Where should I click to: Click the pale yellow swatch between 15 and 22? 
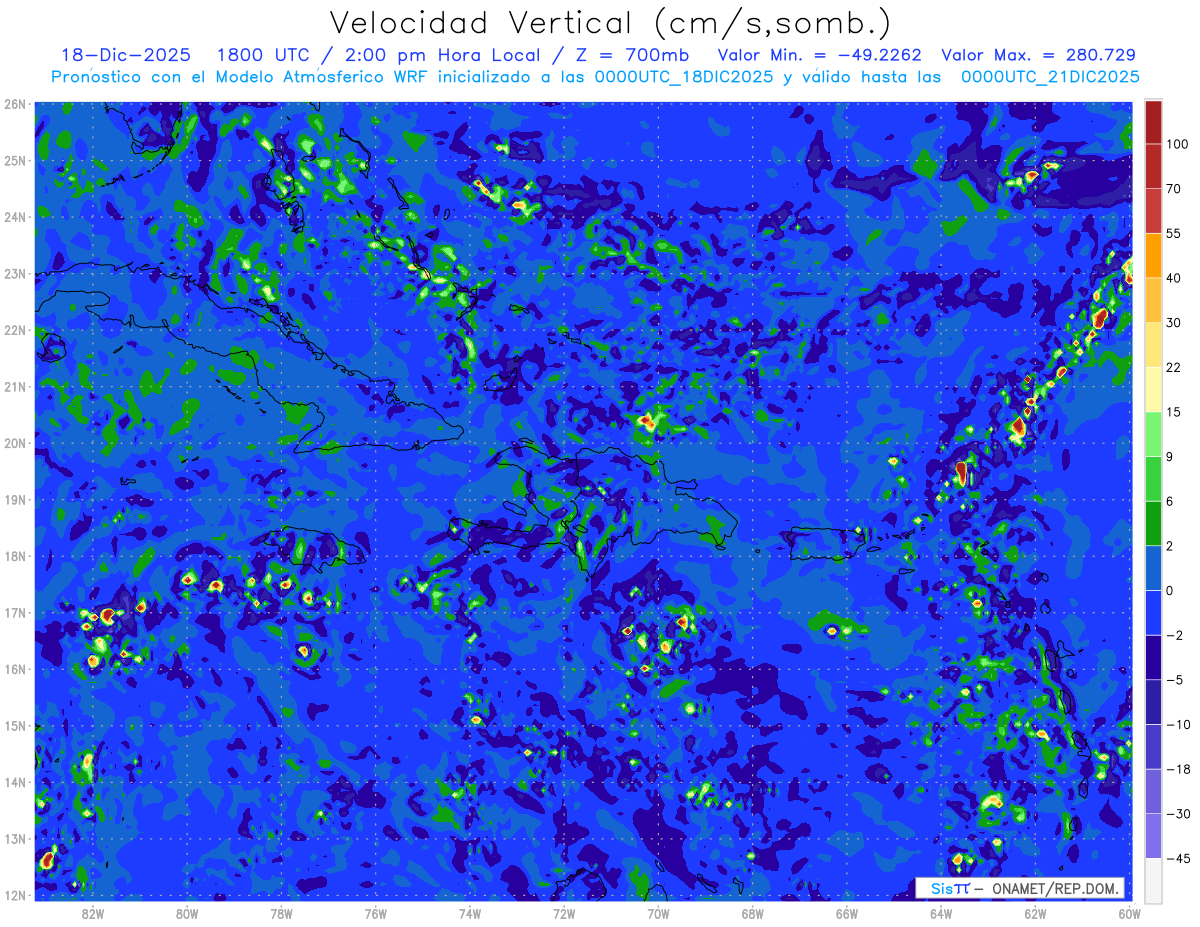pos(1153,389)
